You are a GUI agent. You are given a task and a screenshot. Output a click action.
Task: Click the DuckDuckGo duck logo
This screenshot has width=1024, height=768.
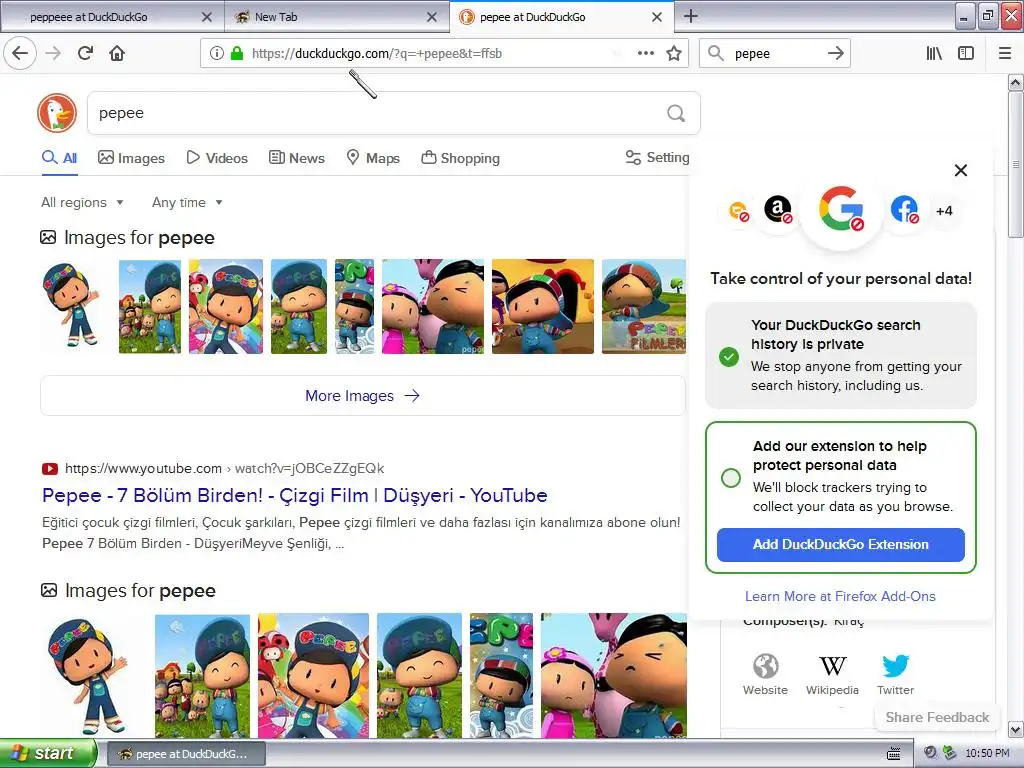pos(57,113)
